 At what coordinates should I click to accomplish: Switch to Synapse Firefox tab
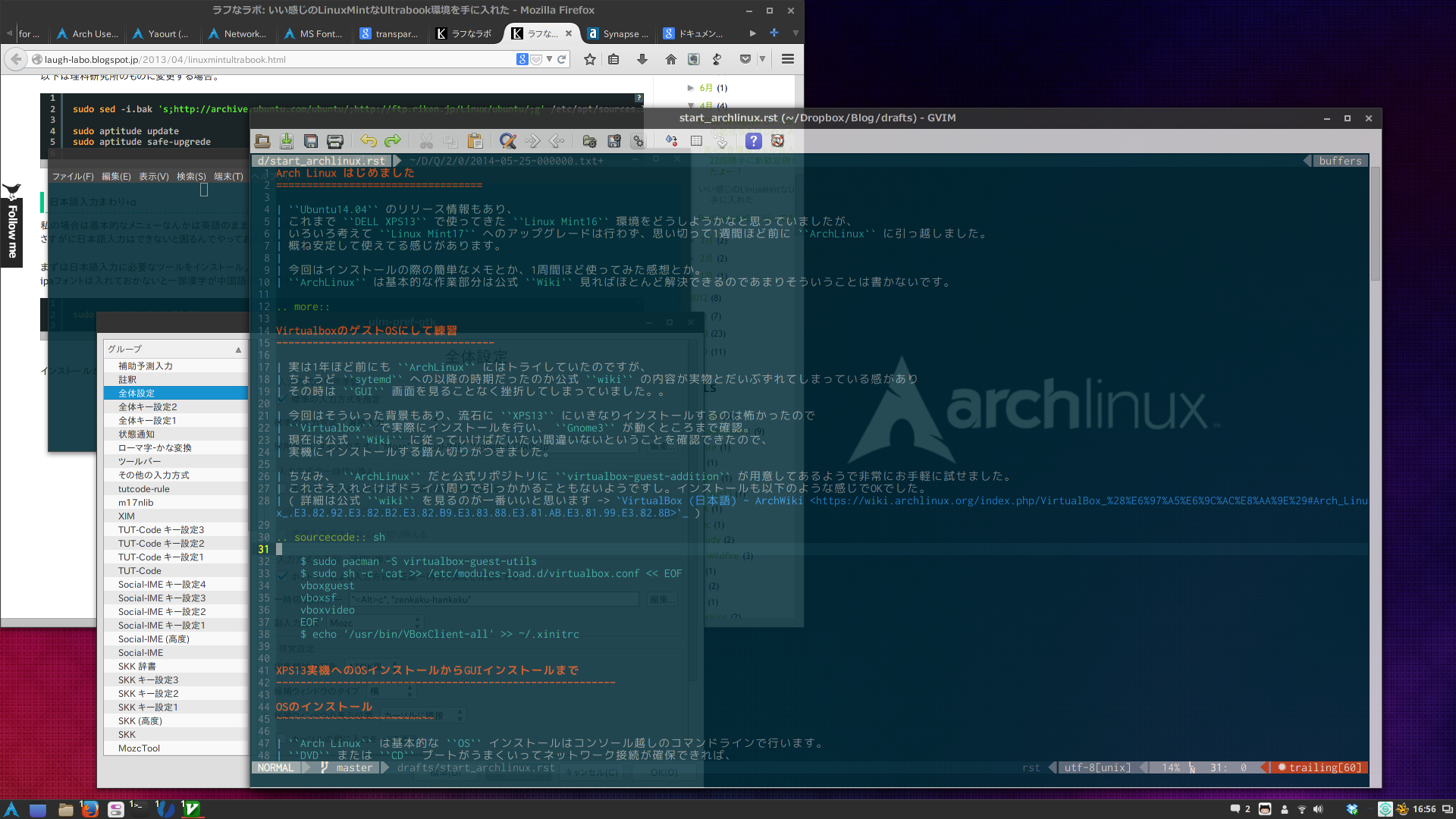619,33
